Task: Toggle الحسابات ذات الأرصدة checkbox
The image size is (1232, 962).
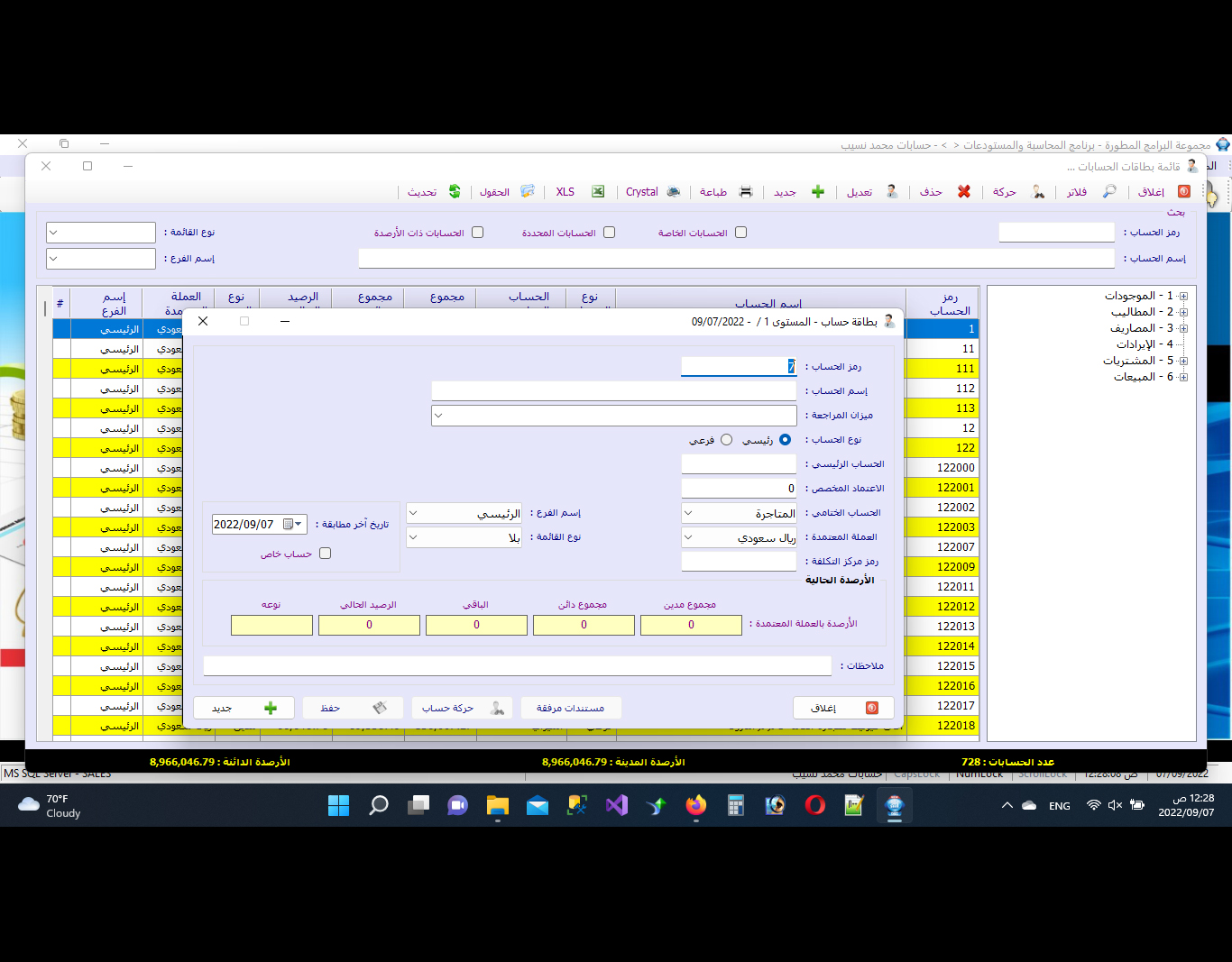Action: (x=478, y=233)
